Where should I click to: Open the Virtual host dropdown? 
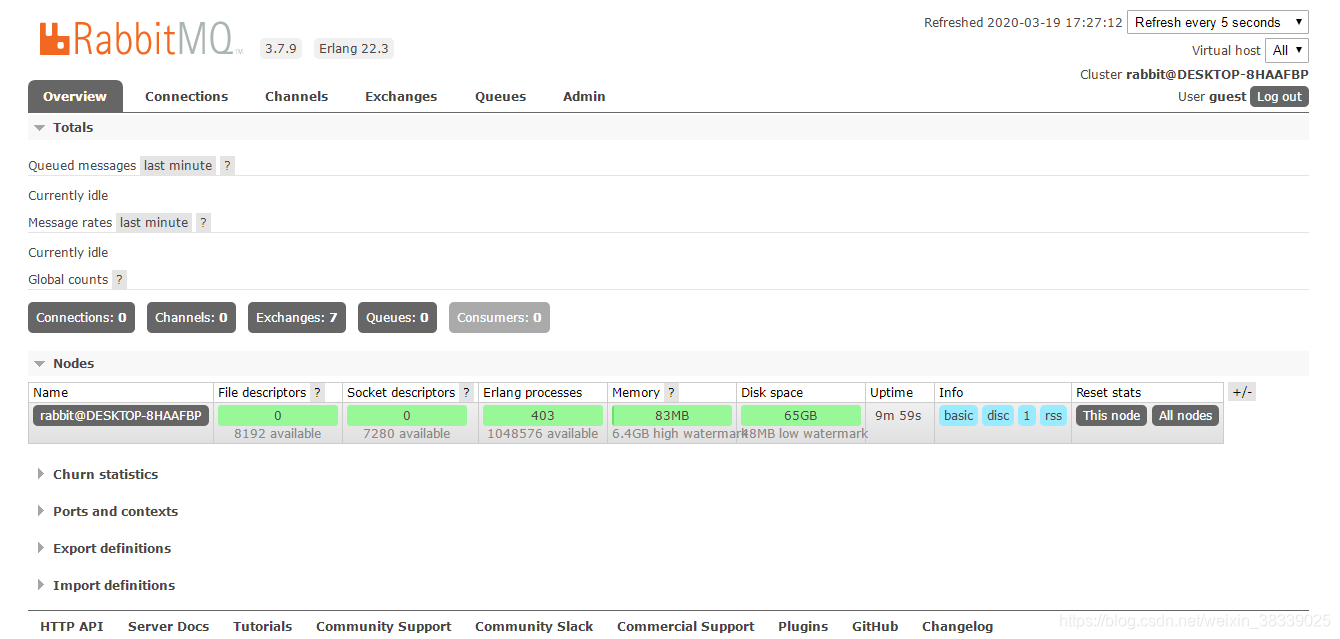pyautogui.click(x=1287, y=50)
